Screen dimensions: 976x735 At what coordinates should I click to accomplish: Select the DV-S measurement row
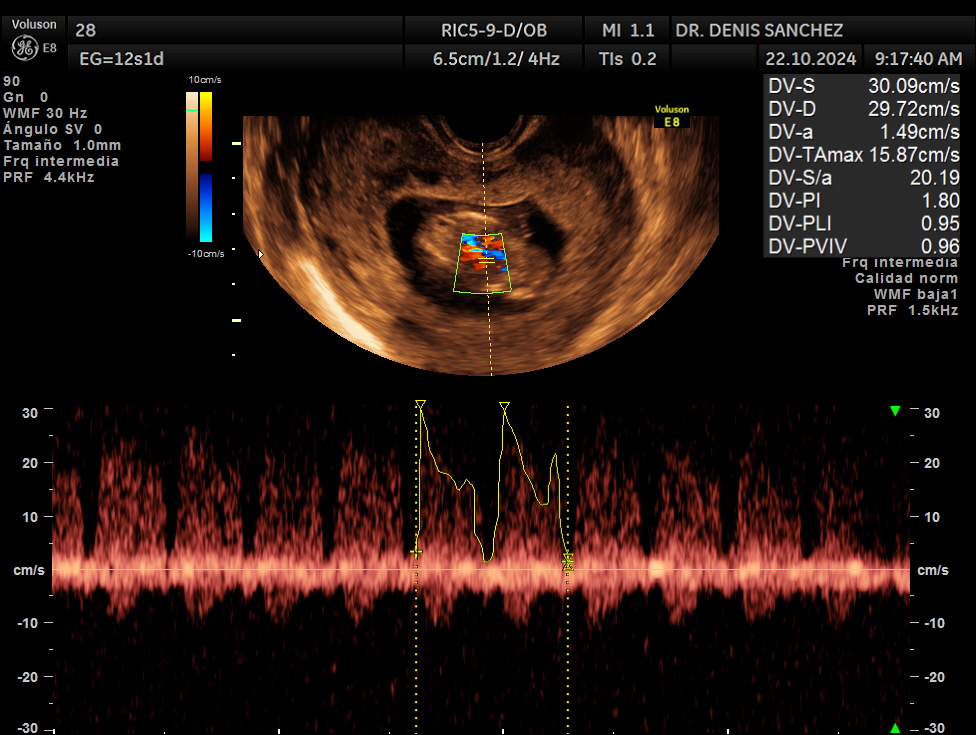coord(863,87)
